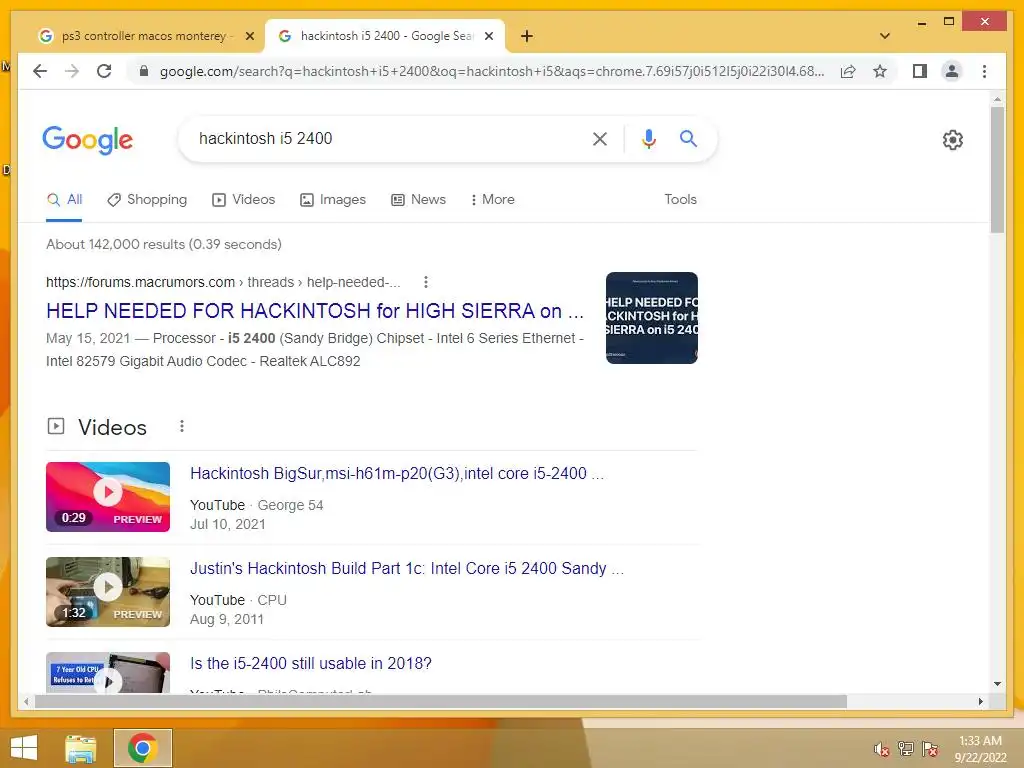
Task: Open the macrumors result thumbnail image
Action: 652,318
